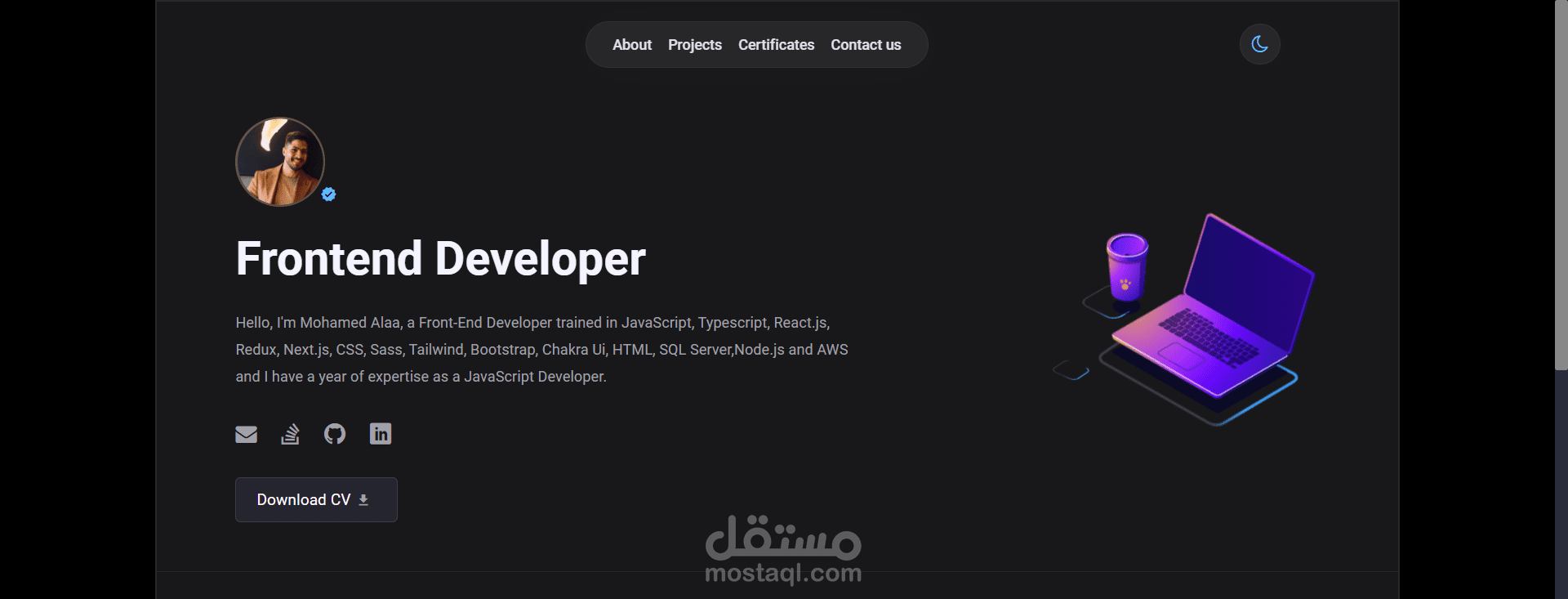
Task: Click the Frontend Developer heading
Action: (x=441, y=259)
